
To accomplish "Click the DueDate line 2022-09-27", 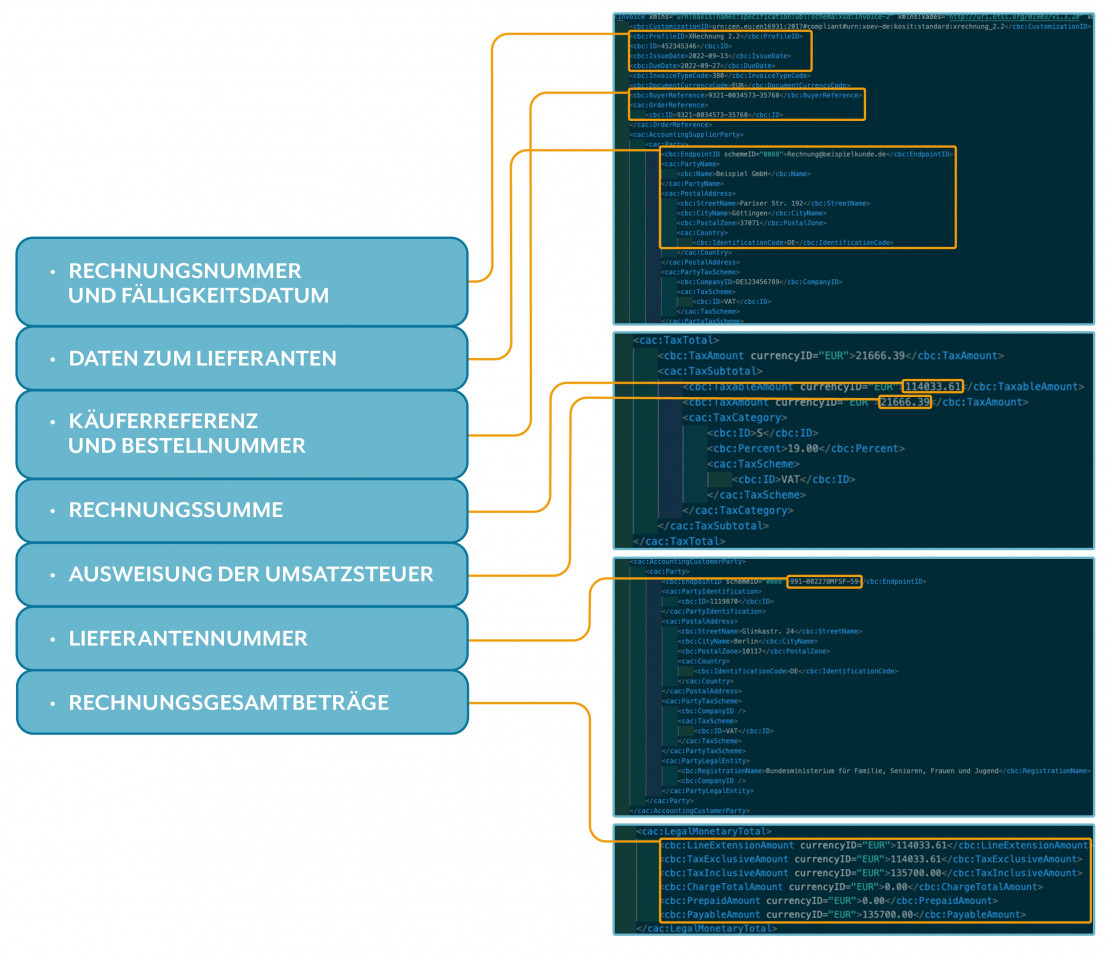I will click(x=702, y=66).
